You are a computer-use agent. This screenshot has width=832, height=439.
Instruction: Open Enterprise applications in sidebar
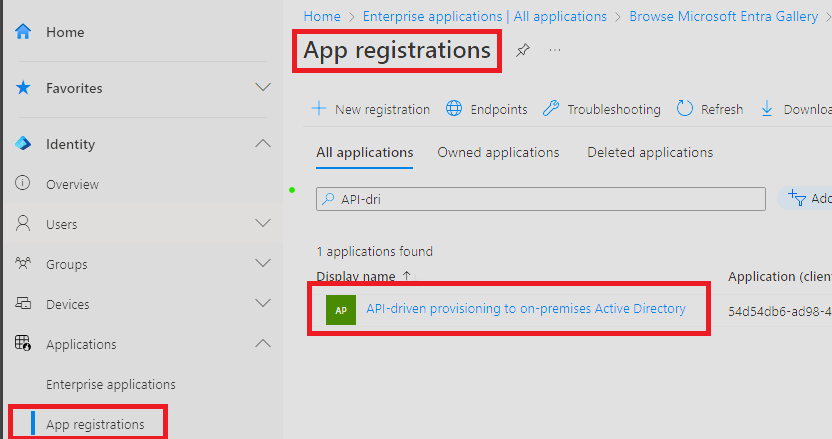click(x=110, y=384)
